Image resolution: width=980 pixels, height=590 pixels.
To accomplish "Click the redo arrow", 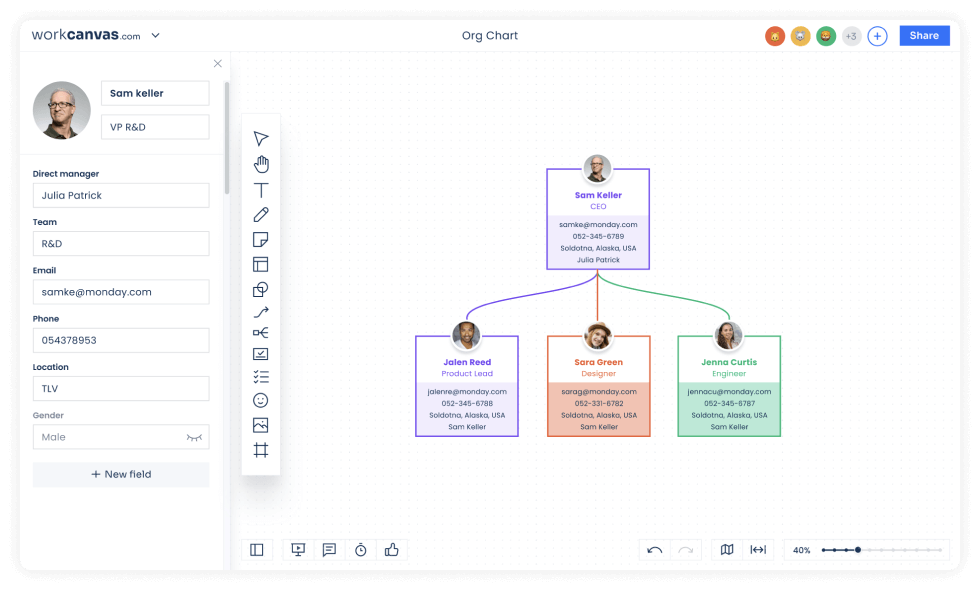I will [x=686, y=550].
